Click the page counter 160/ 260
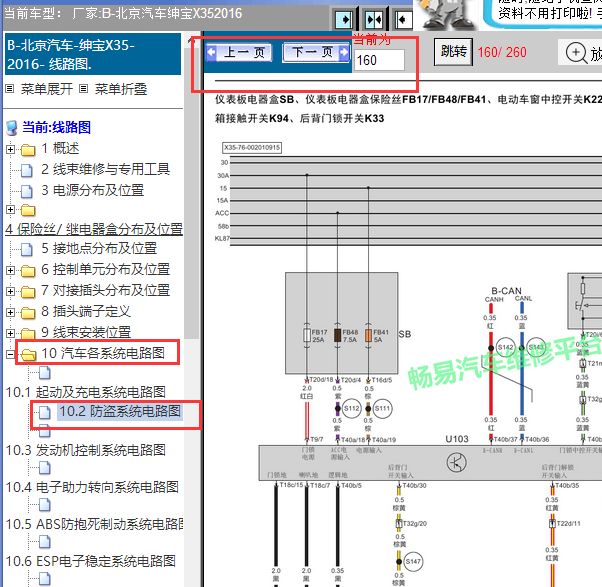 [x=502, y=52]
